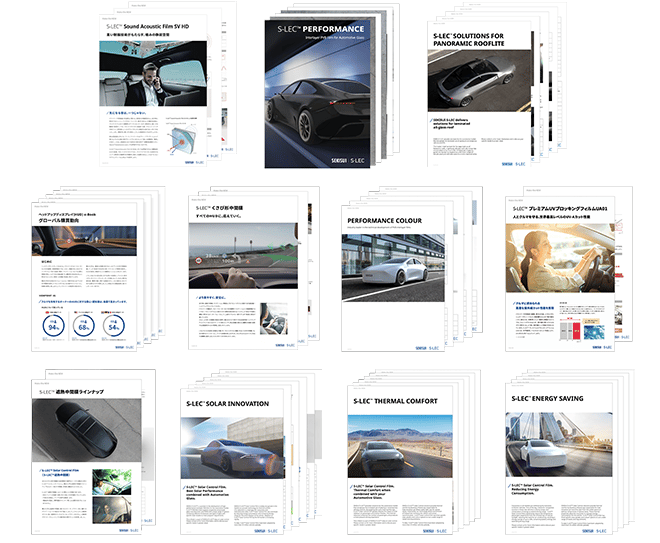Open the S-LEC Solutions for Panoramic Rooflite brochure

479,94
